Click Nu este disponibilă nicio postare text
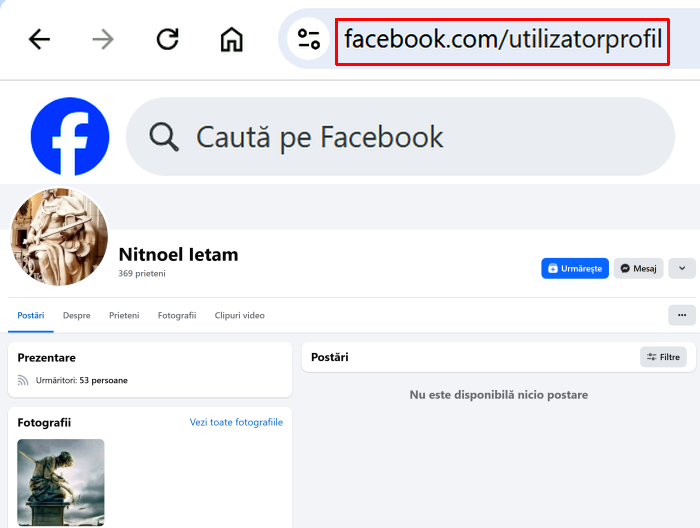This screenshot has height=528, width=700. (499, 395)
